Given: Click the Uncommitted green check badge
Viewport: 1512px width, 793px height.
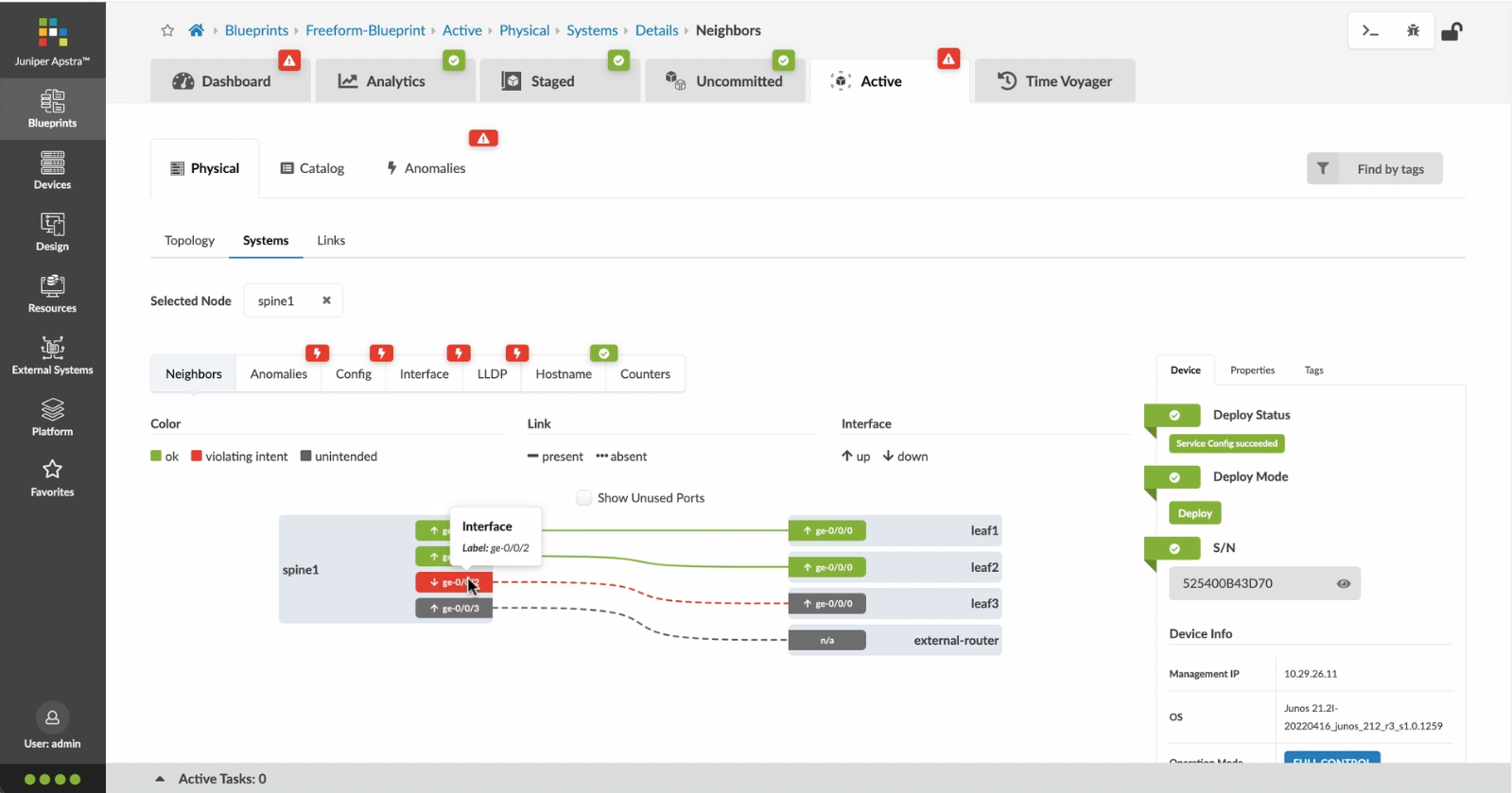Looking at the screenshot, I should pyautogui.click(x=783, y=60).
